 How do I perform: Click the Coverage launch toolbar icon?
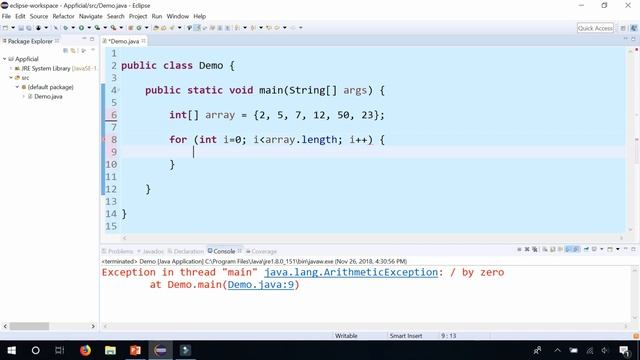pos(97,28)
